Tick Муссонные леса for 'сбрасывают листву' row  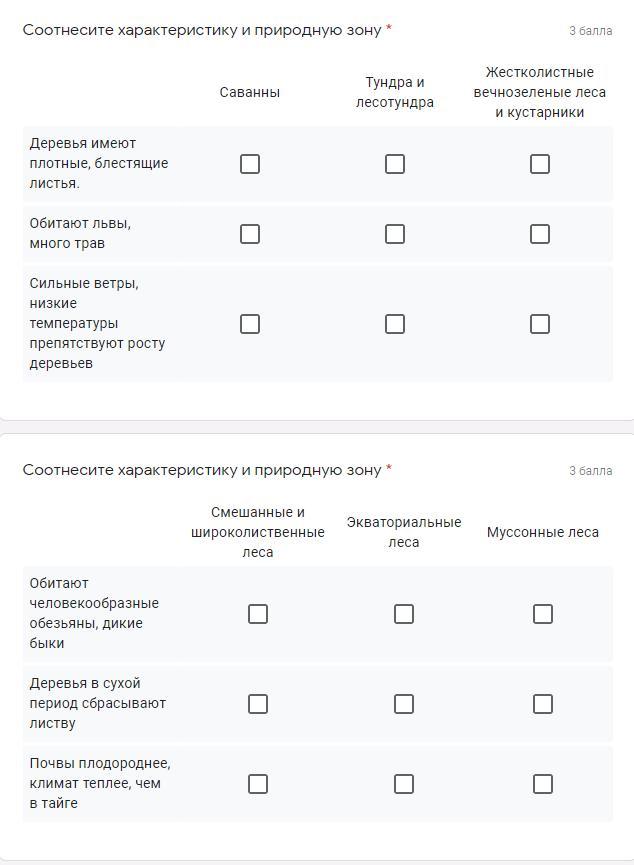click(x=543, y=703)
